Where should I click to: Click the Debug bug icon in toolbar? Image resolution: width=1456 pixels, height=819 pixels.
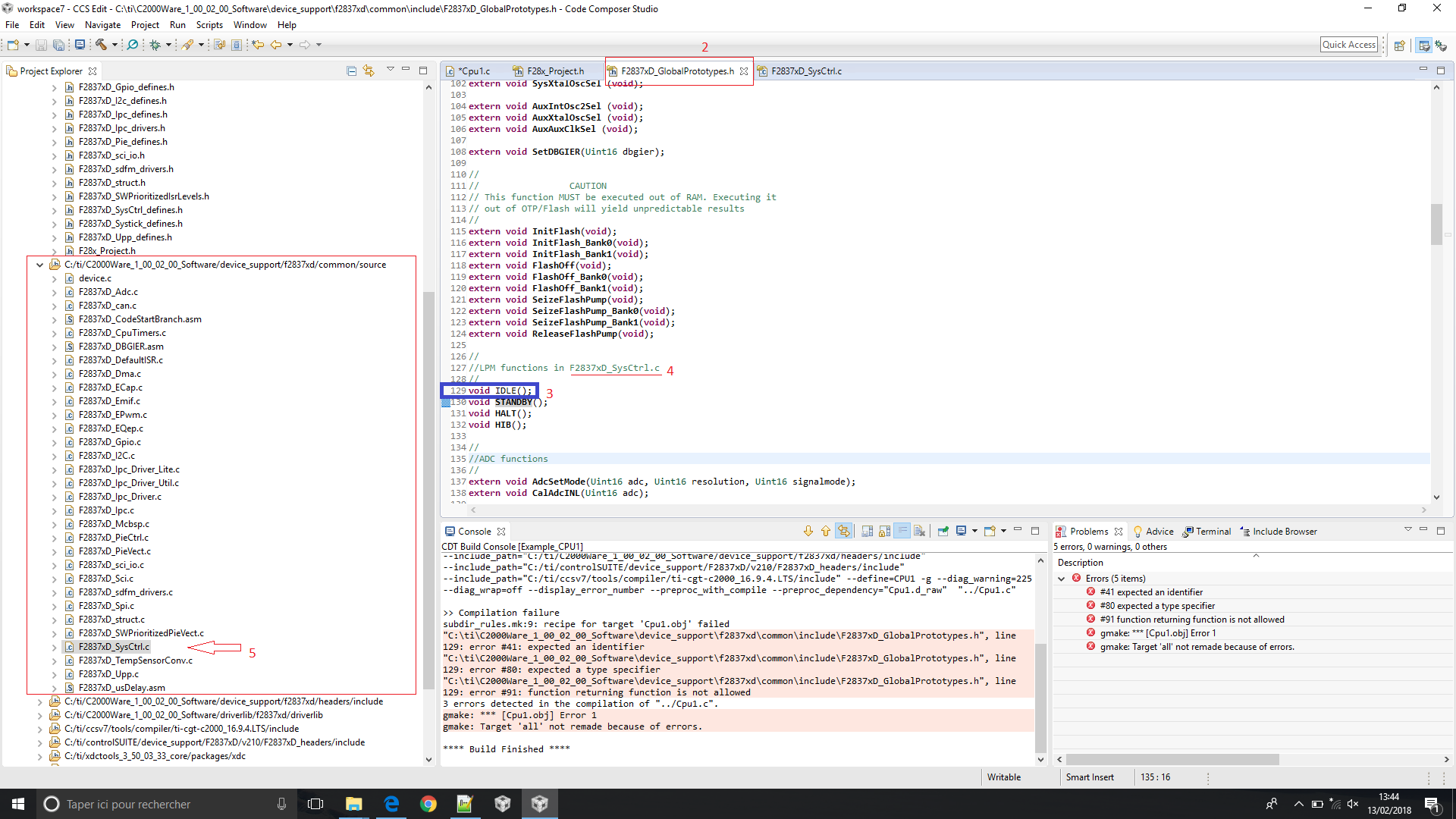click(155, 45)
